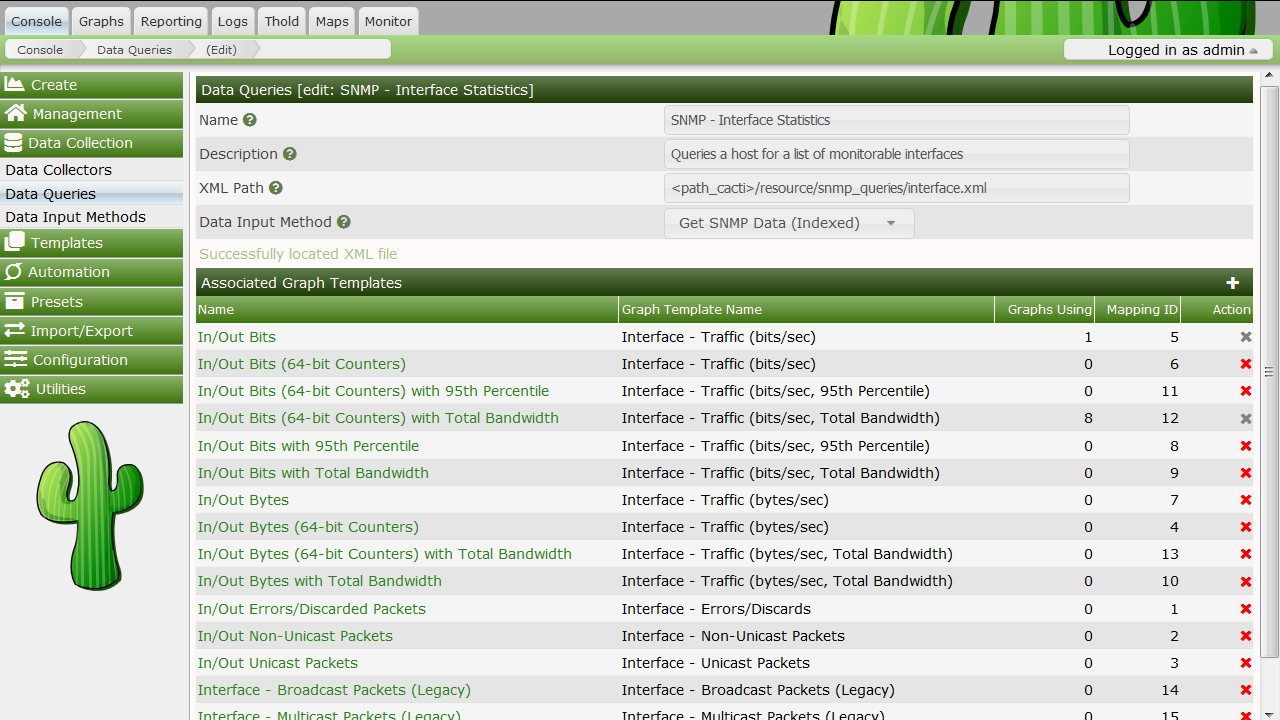This screenshot has height=720, width=1280.
Task: Delete the In/Out Bytes graph template mapping
Action: click(1246, 500)
